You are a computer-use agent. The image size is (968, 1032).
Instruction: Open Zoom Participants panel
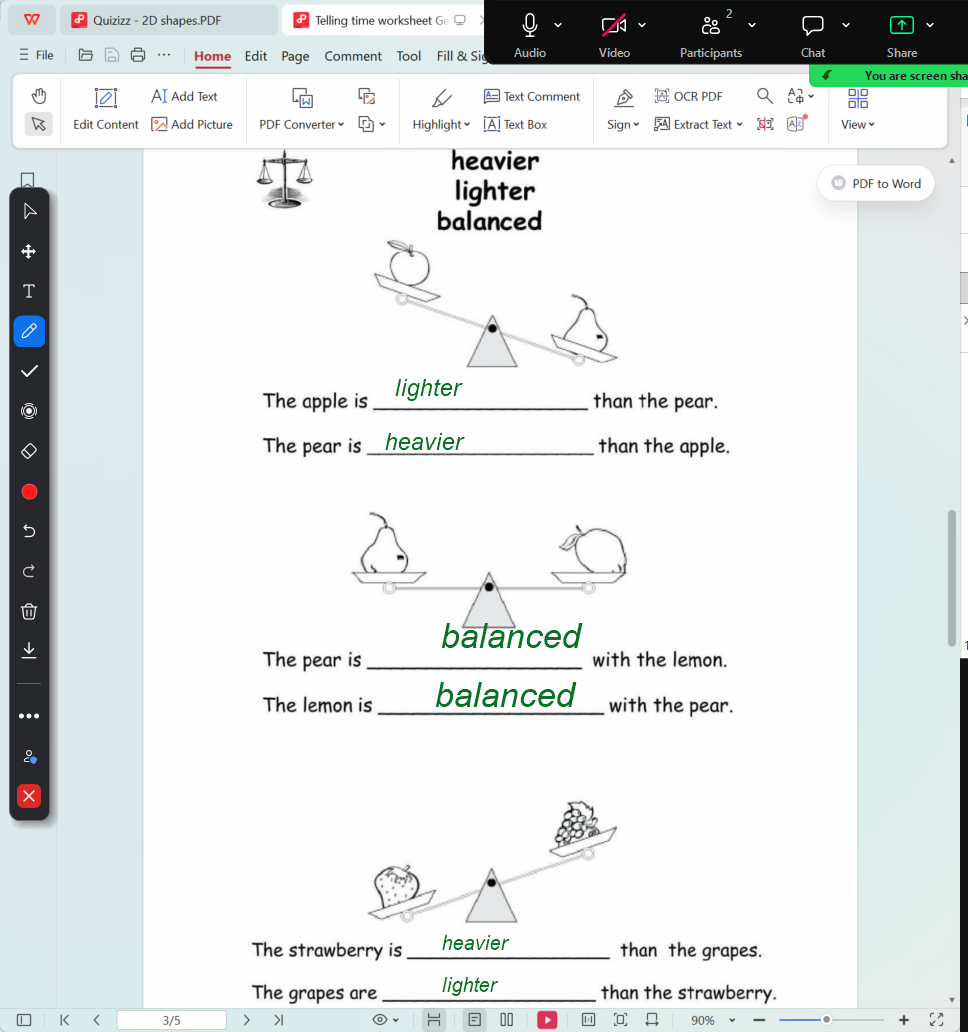click(x=711, y=35)
